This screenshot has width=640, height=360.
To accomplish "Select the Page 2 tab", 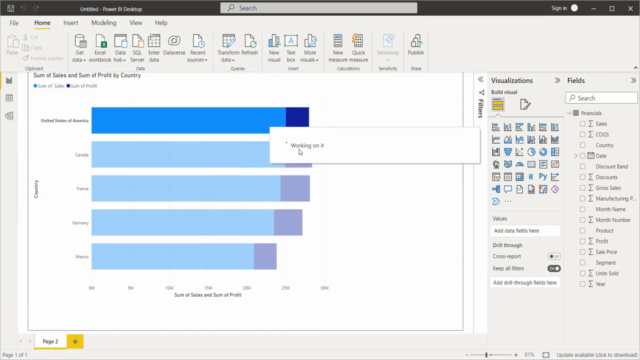I will (50, 341).
